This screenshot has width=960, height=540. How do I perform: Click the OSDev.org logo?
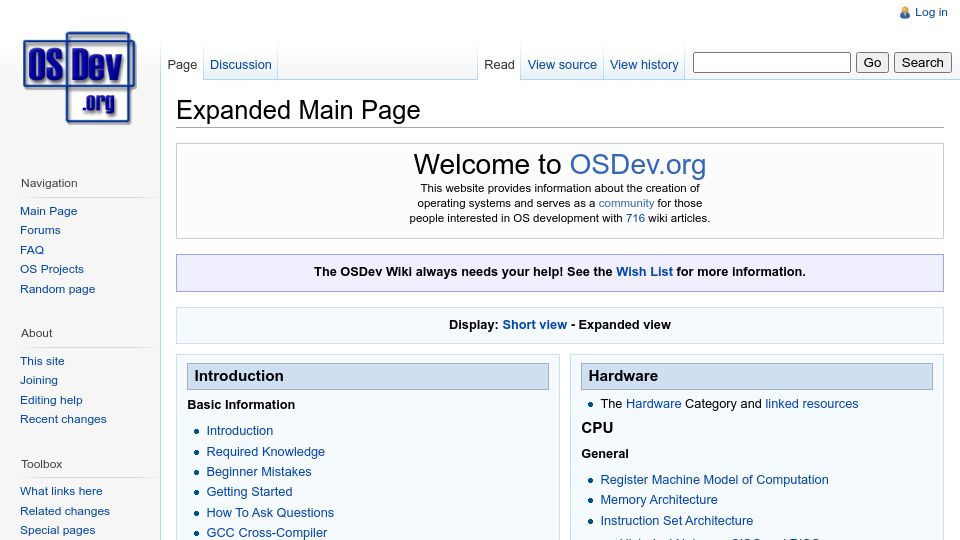[x=80, y=77]
